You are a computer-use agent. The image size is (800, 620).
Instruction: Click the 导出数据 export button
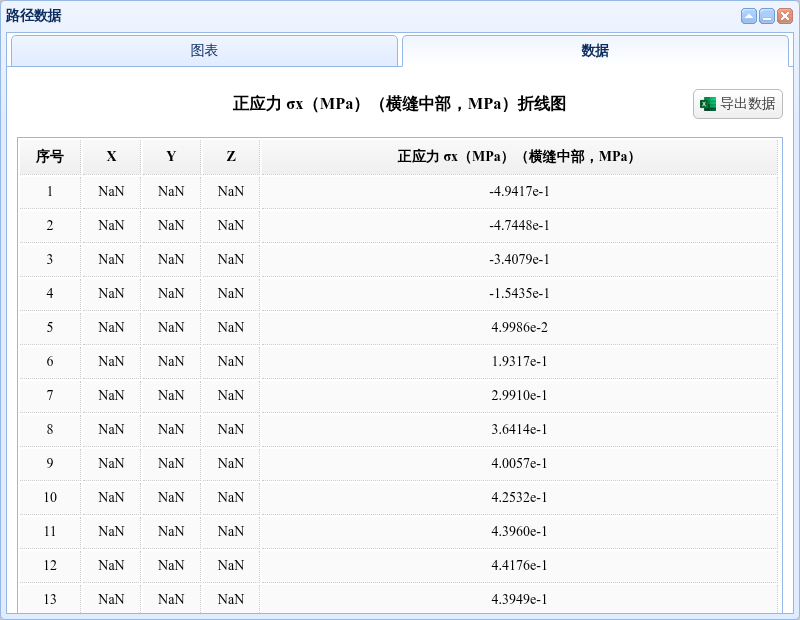click(x=737, y=104)
